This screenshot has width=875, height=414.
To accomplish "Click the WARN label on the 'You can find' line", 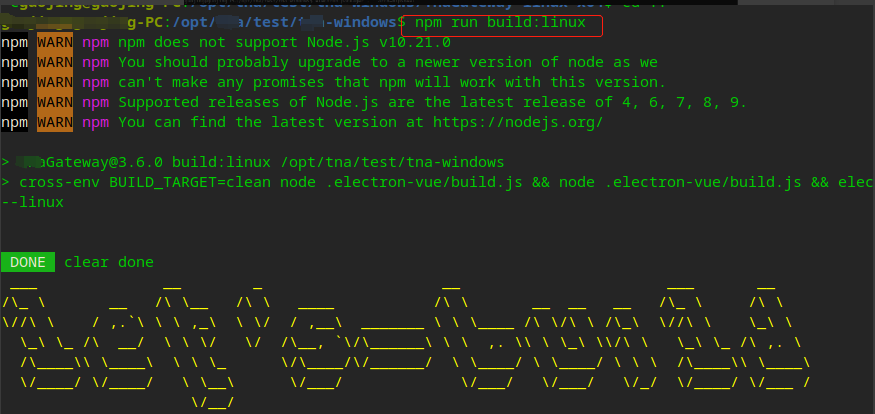I will [55, 122].
